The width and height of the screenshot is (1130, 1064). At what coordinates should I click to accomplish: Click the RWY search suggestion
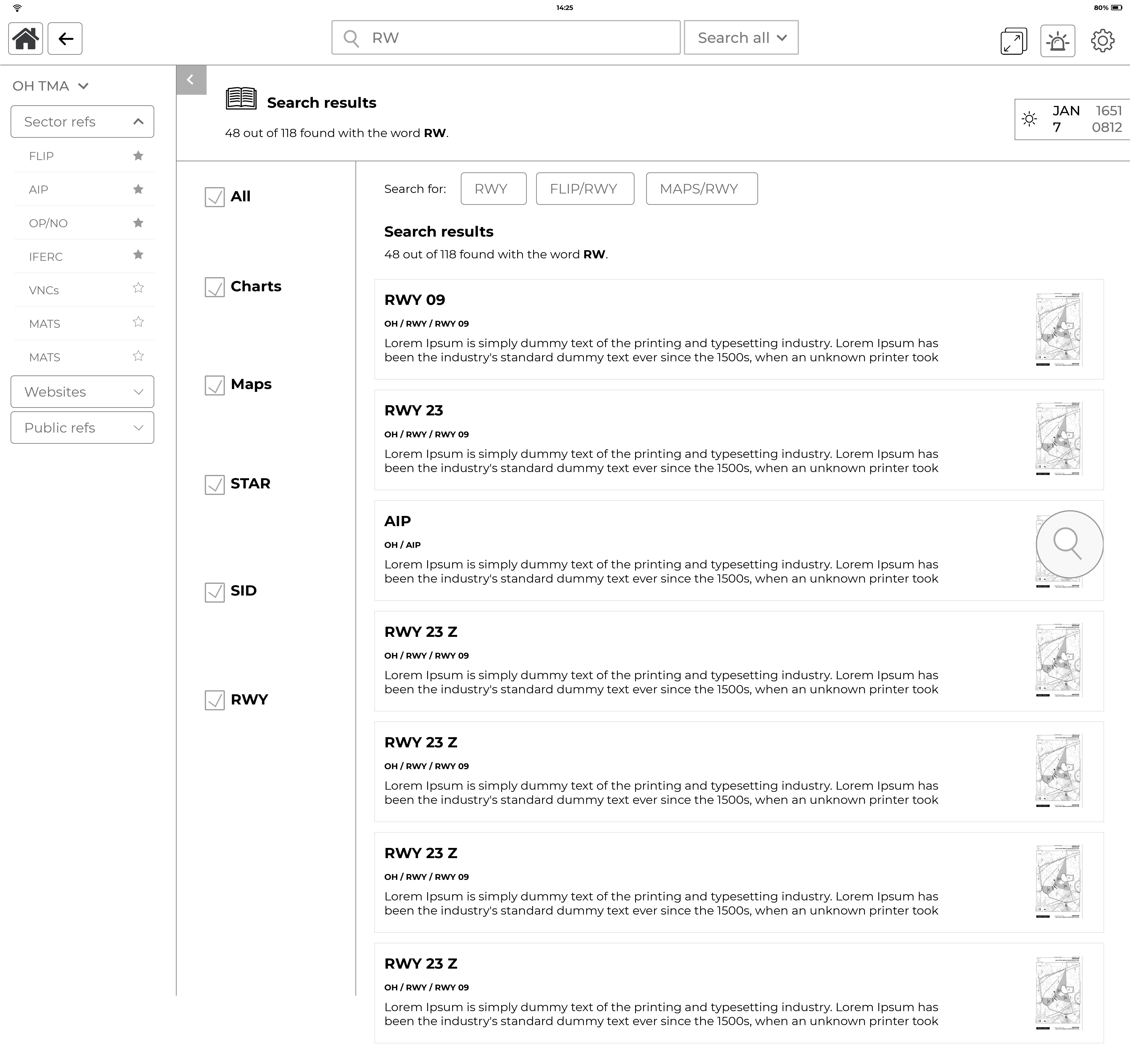493,189
